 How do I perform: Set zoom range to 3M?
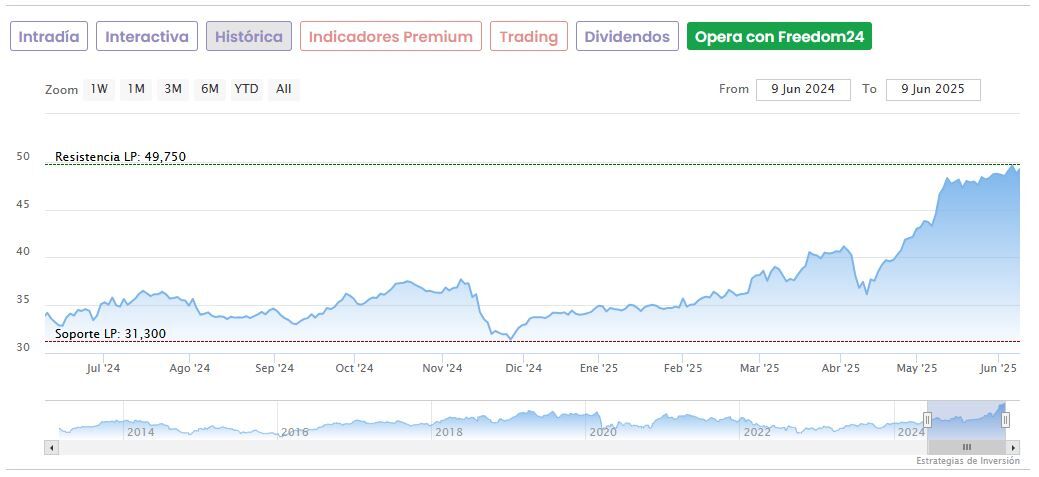click(x=173, y=89)
